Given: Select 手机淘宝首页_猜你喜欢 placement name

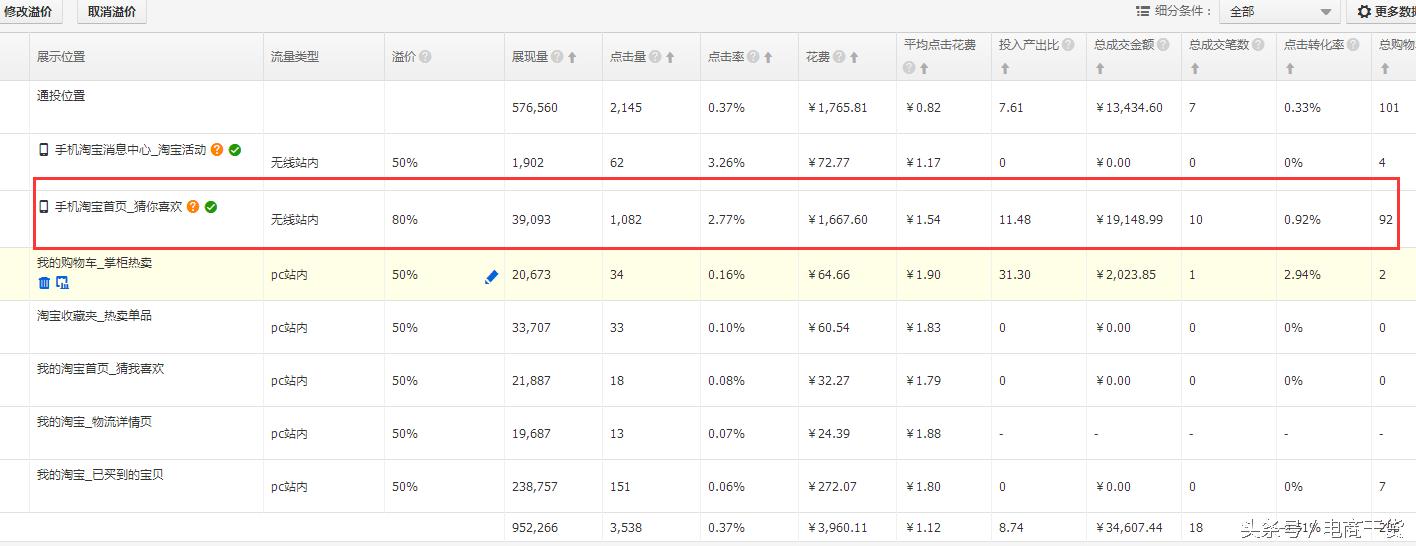Looking at the screenshot, I should pos(118,207).
